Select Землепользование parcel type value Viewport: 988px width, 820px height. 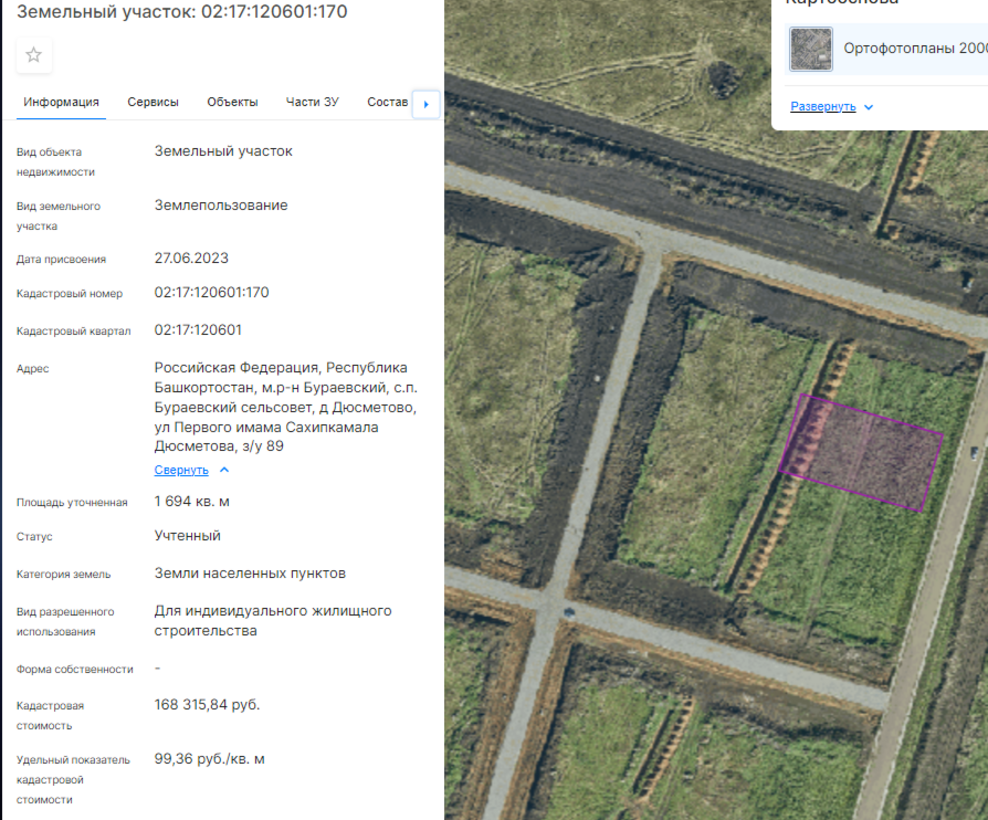[x=221, y=205]
